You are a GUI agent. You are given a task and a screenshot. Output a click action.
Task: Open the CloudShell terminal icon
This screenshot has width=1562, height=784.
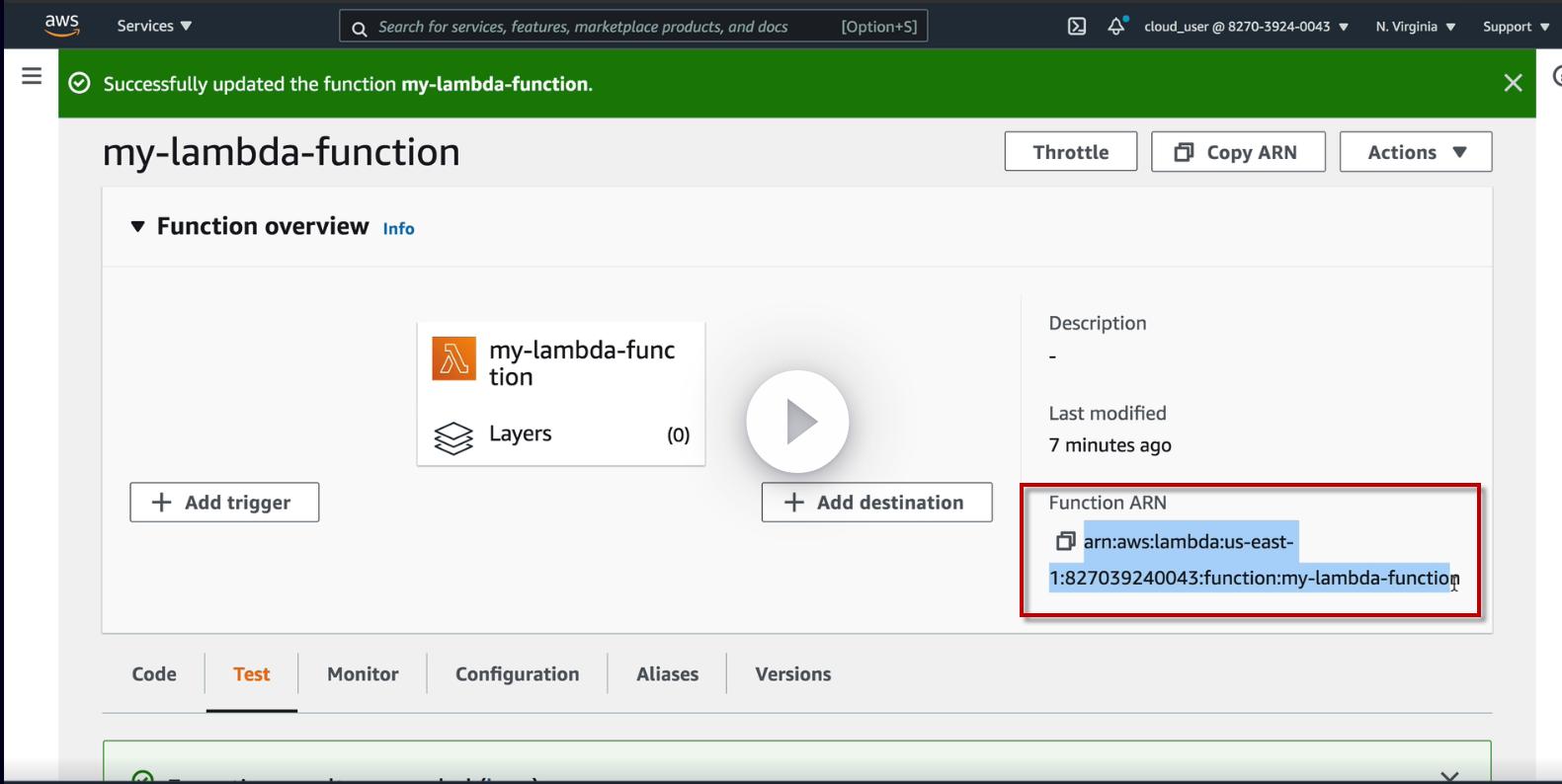[x=1077, y=27]
